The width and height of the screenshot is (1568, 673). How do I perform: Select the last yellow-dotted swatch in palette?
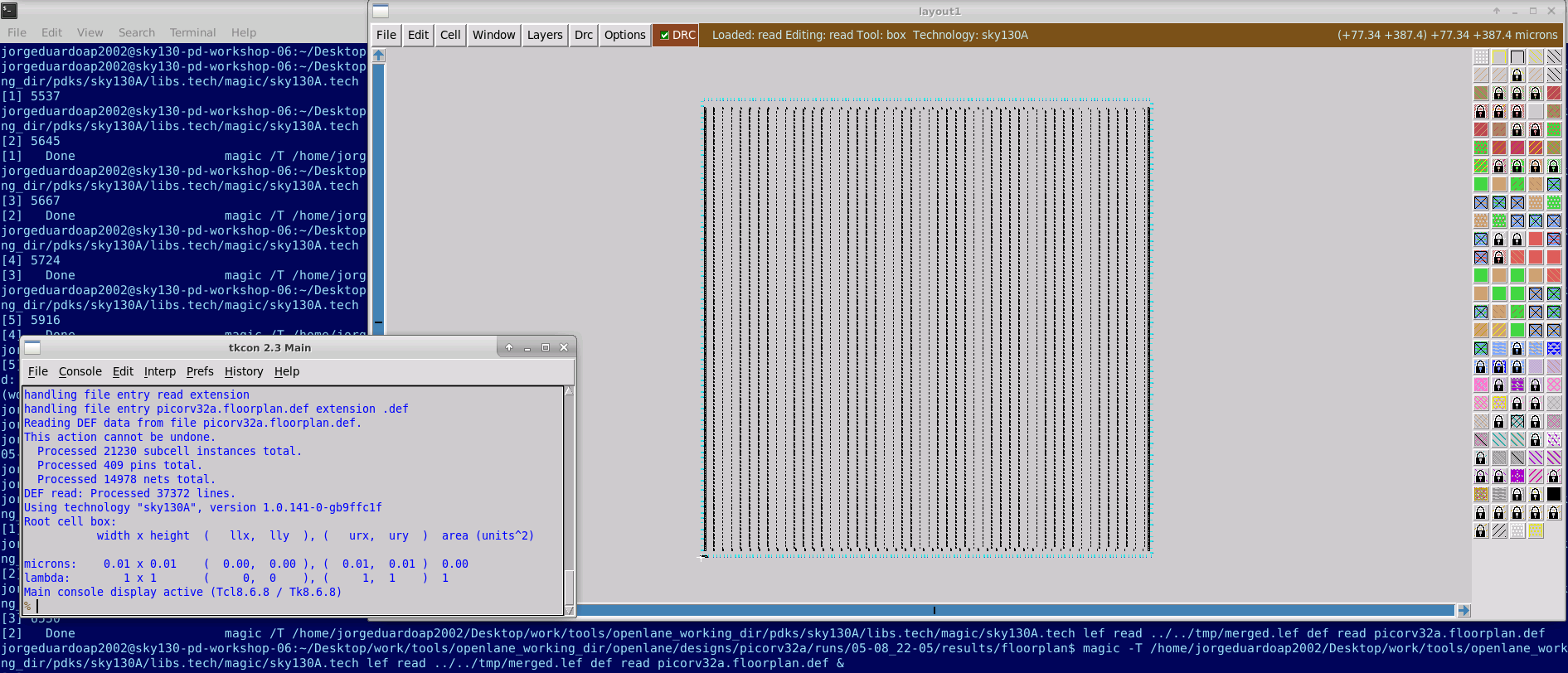click(1536, 530)
